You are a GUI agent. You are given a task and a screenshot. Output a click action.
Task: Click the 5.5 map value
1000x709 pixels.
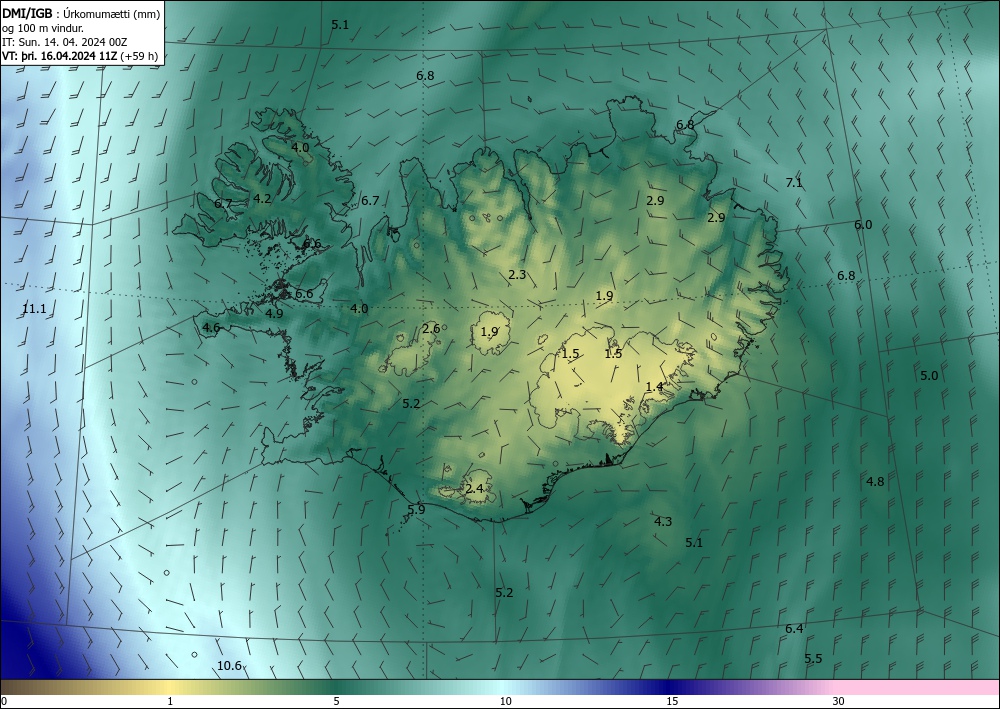click(x=813, y=659)
